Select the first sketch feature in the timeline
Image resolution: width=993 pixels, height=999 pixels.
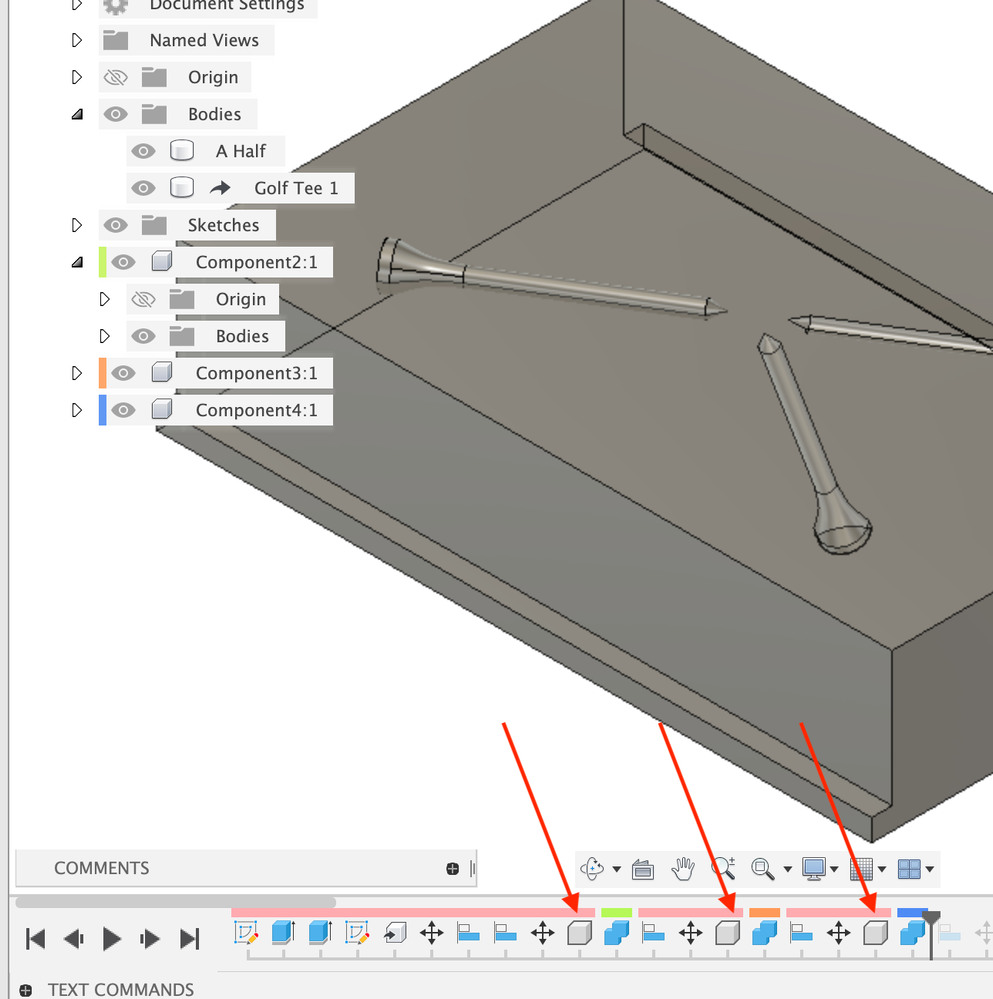pos(246,934)
